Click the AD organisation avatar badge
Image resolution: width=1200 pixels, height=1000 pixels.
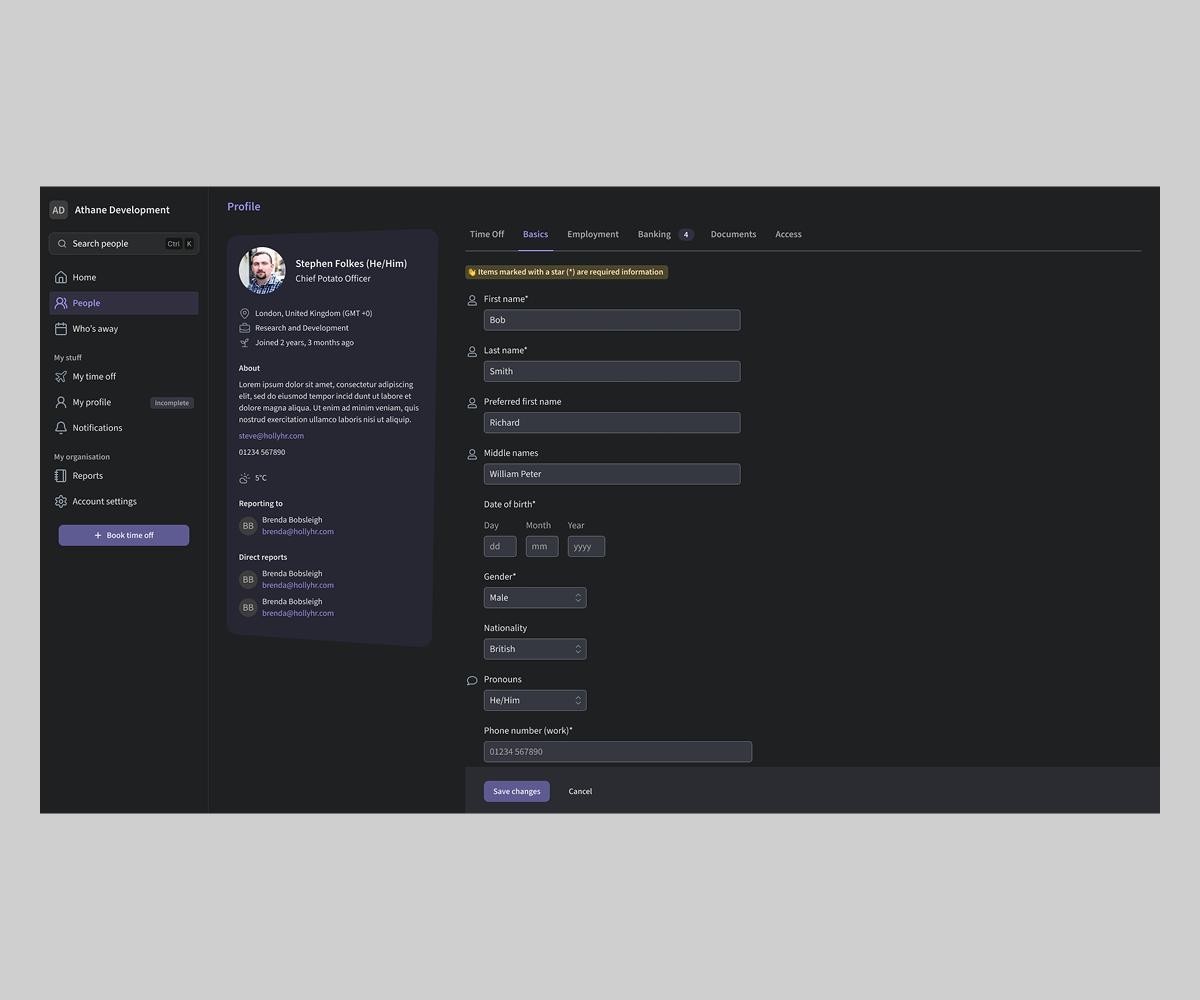point(59,210)
